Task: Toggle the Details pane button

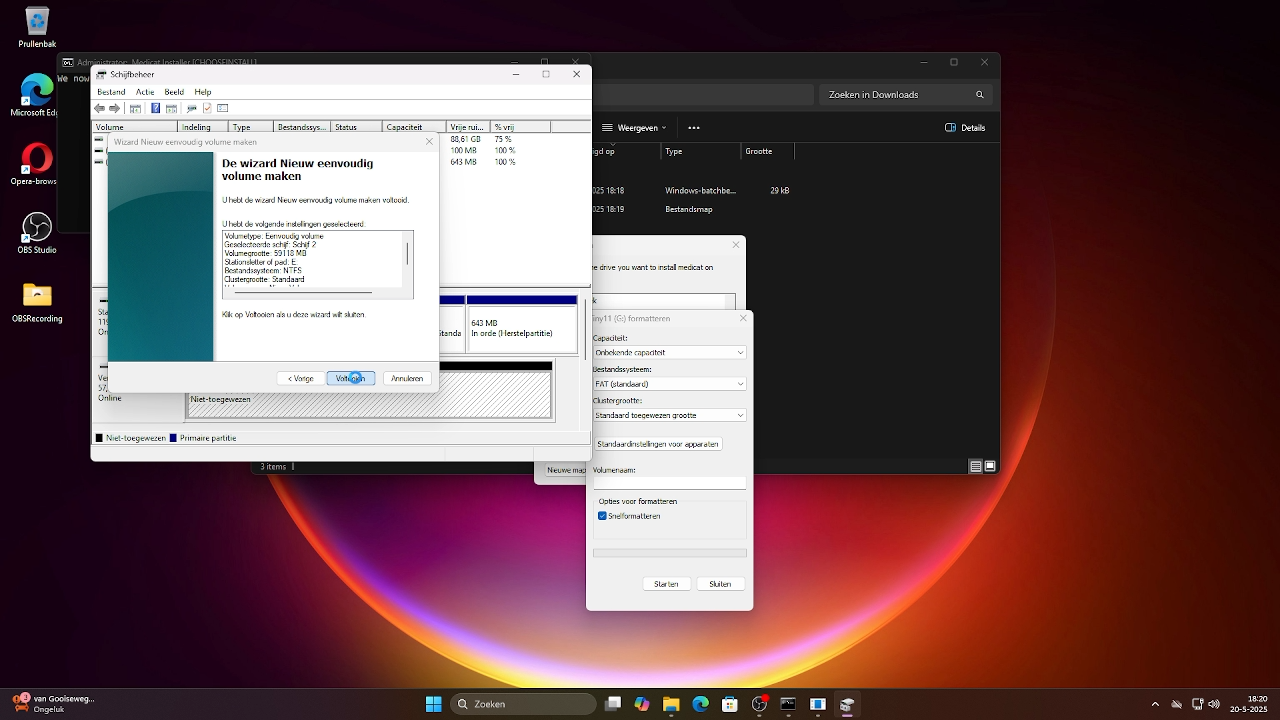Action: (965, 128)
